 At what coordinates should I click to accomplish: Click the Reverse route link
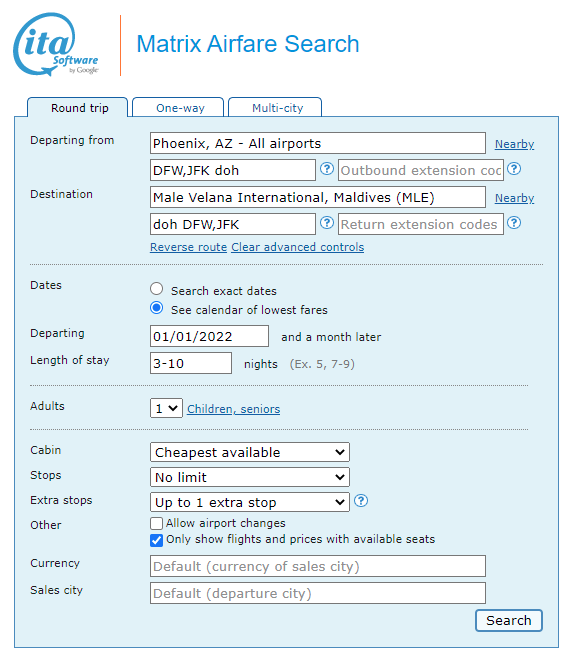coord(188,247)
